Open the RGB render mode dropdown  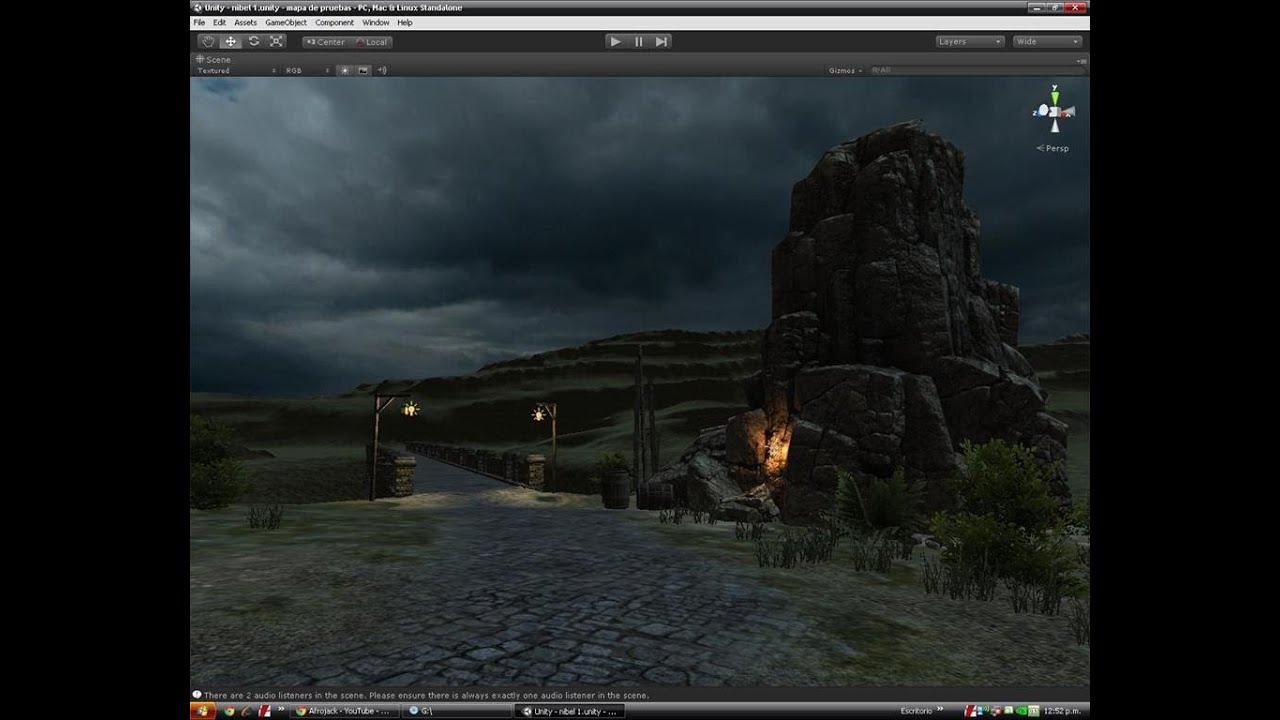[307, 71]
